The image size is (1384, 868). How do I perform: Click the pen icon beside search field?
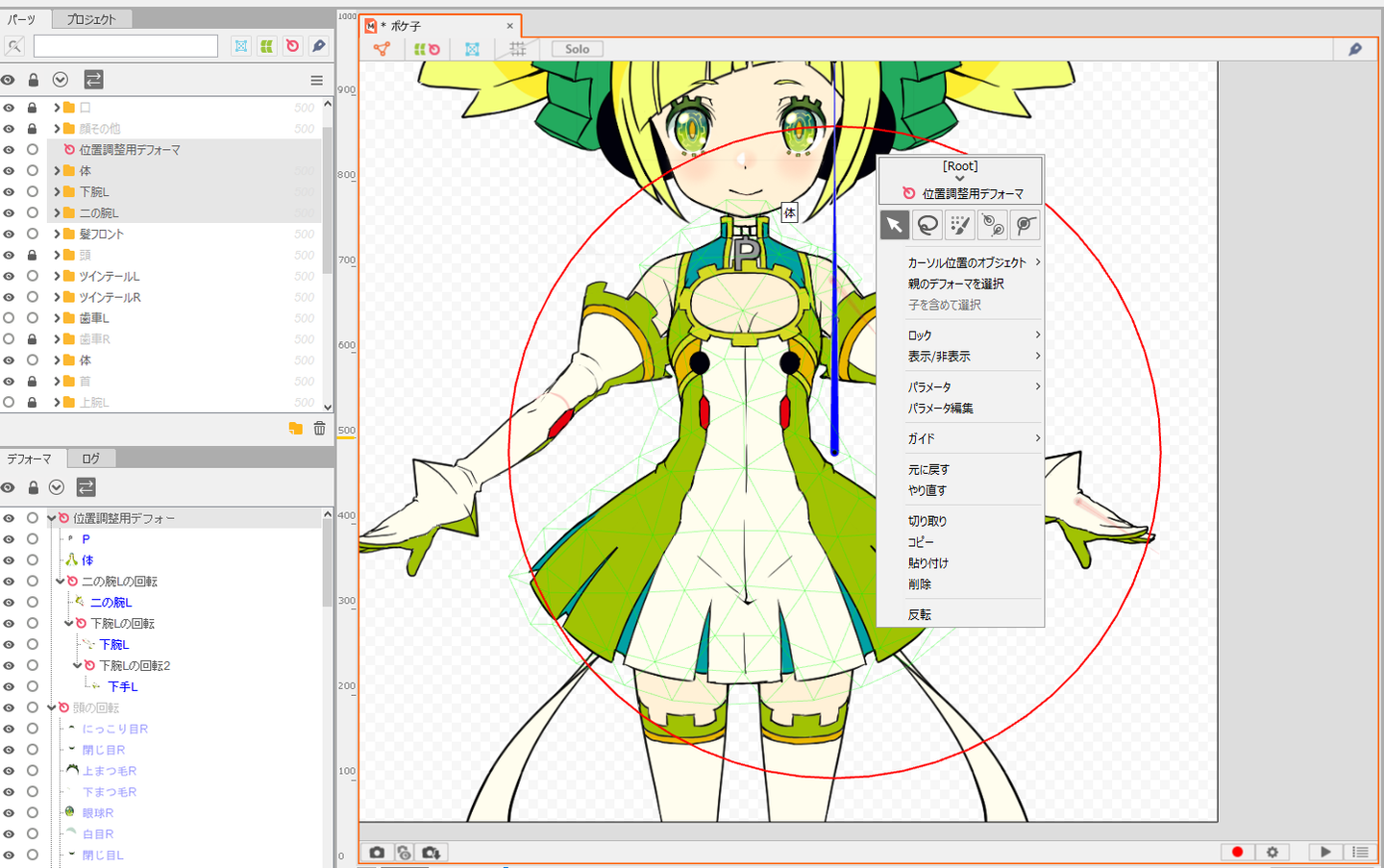pyautogui.click(x=318, y=46)
